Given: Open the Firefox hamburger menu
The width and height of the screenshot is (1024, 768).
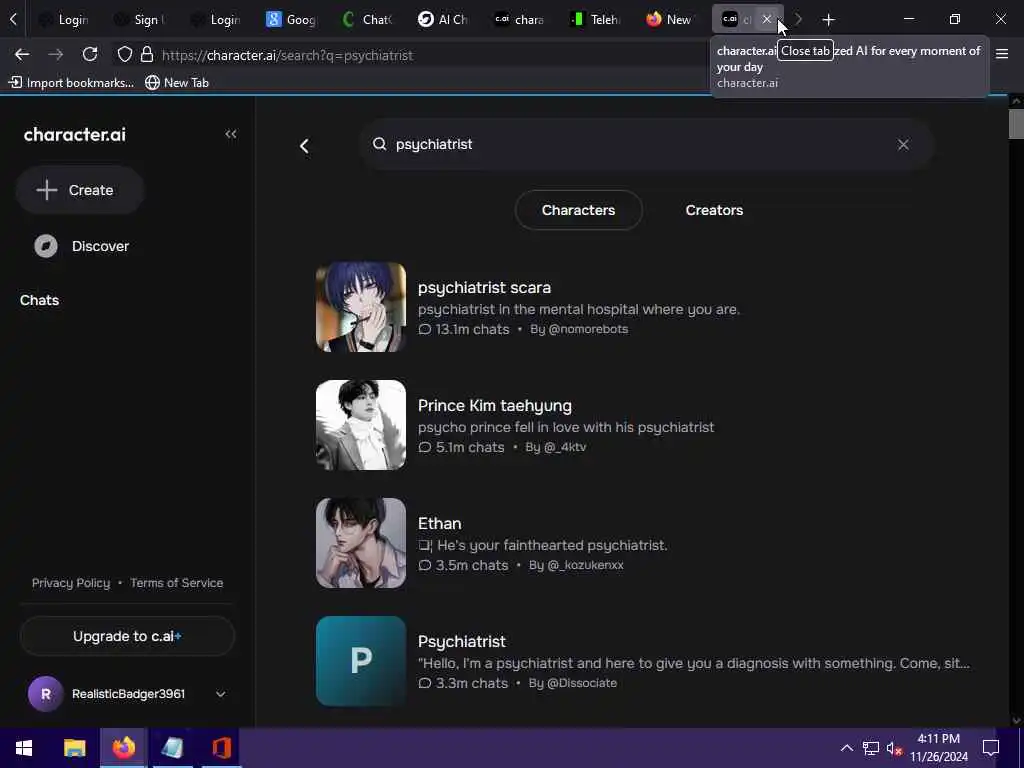Looking at the screenshot, I should point(1002,54).
